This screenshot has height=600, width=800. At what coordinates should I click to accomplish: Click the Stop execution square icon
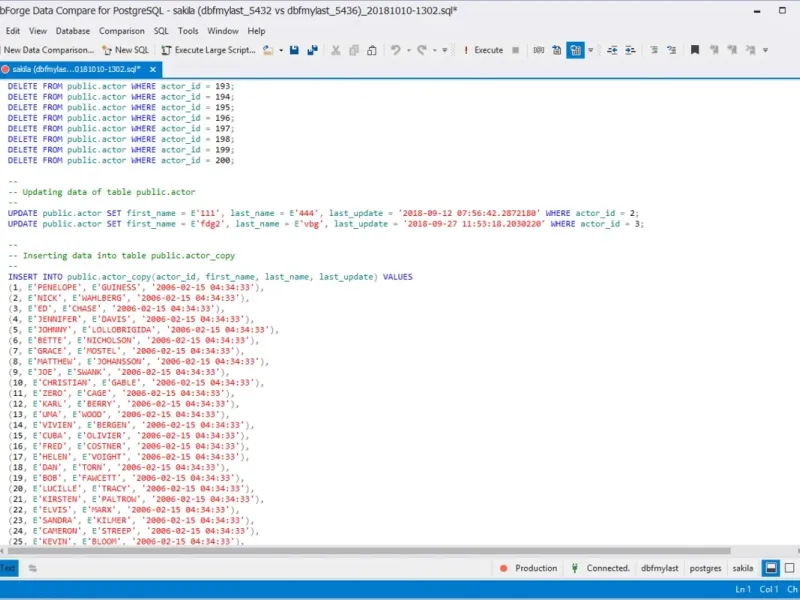pyautogui.click(x=516, y=50)
